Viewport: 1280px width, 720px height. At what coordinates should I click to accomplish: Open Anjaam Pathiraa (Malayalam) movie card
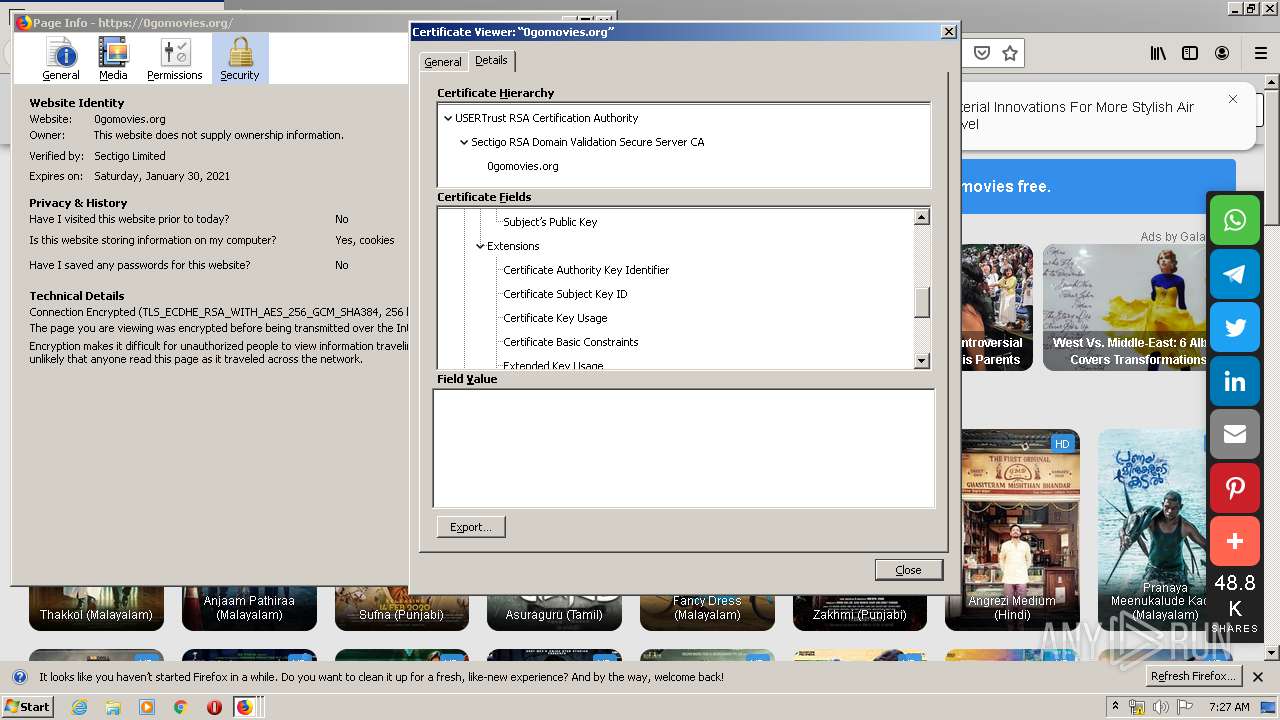249,608
